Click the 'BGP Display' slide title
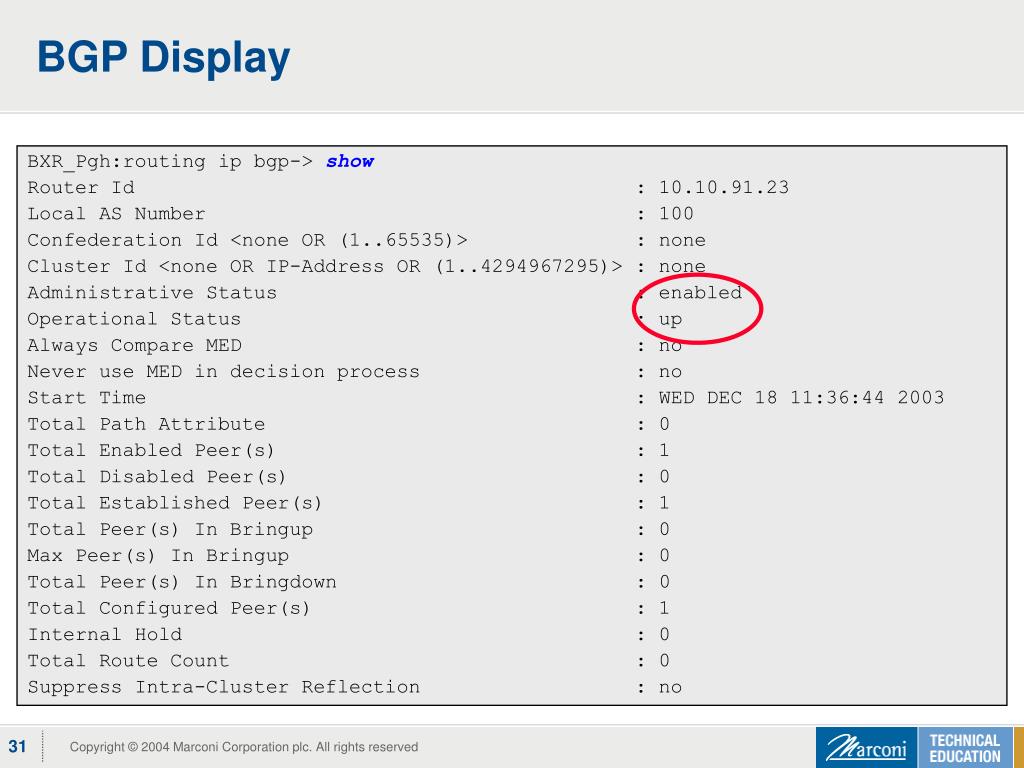This screenshot has height=768, width=1024. 163,58
